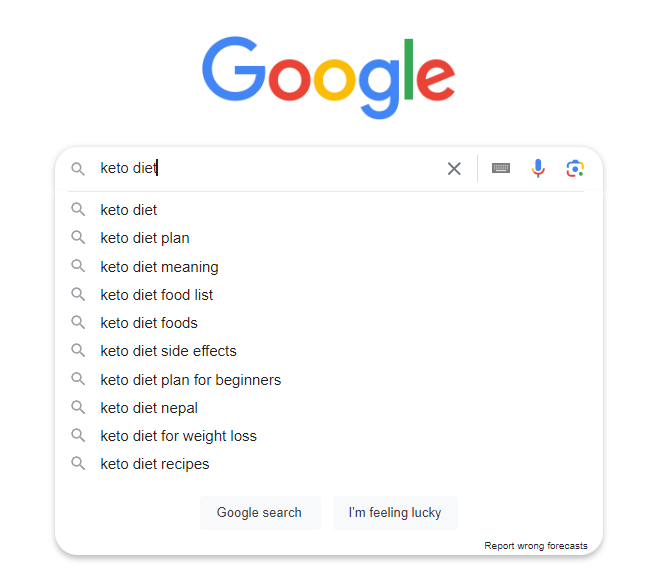Click inside the search text field
Screen dimensions: 661x576
(290, 168)
